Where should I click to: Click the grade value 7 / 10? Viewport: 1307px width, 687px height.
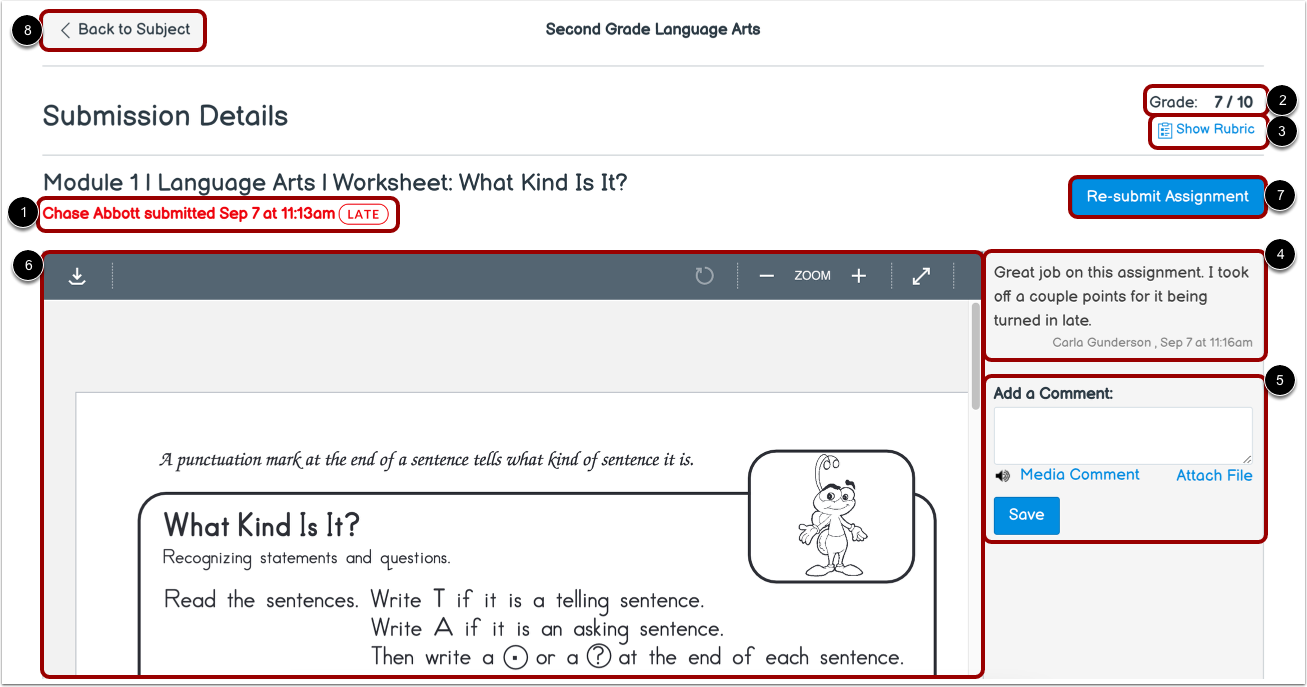[1233, 102]
